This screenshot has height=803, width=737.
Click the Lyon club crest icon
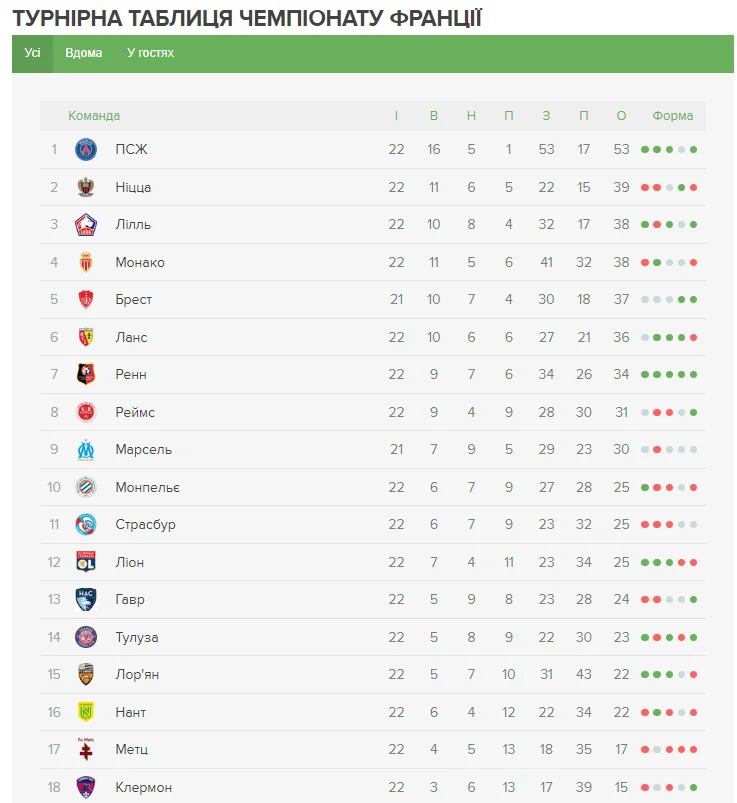(86, 562)
